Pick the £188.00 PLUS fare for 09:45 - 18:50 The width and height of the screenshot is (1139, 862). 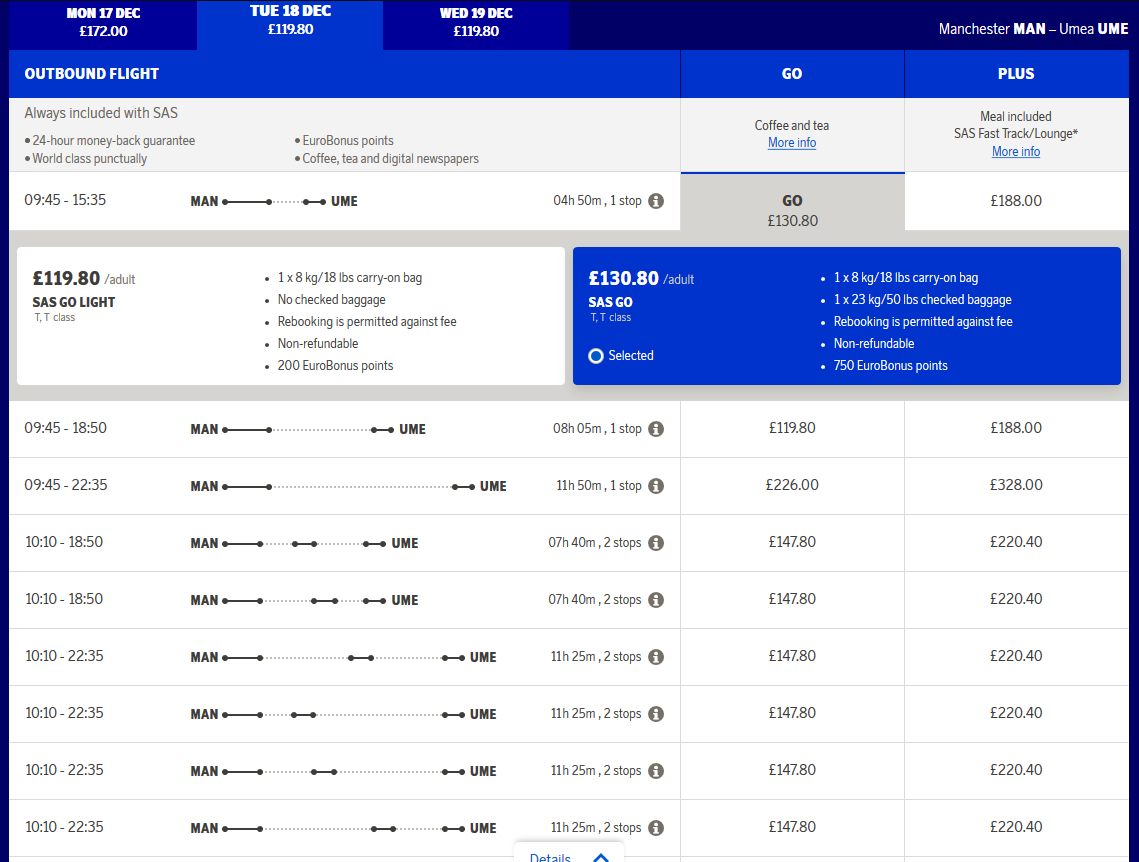point(1016,428)
